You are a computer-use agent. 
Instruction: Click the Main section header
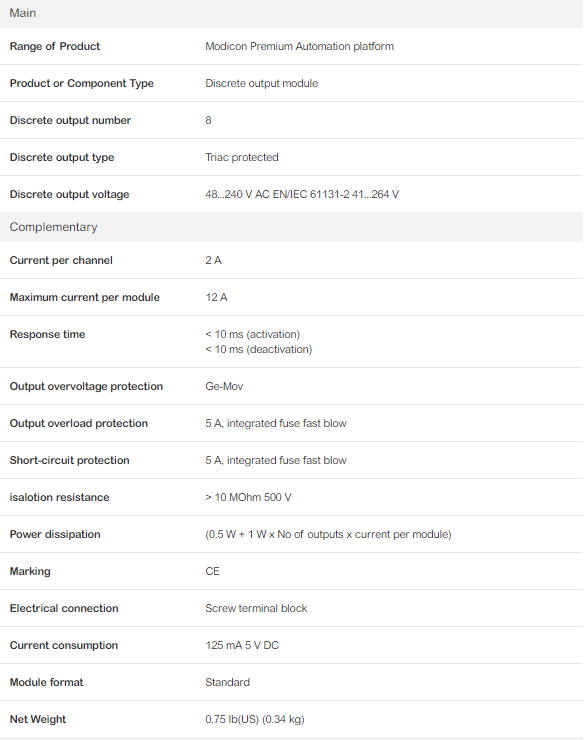tap(291, 13)
